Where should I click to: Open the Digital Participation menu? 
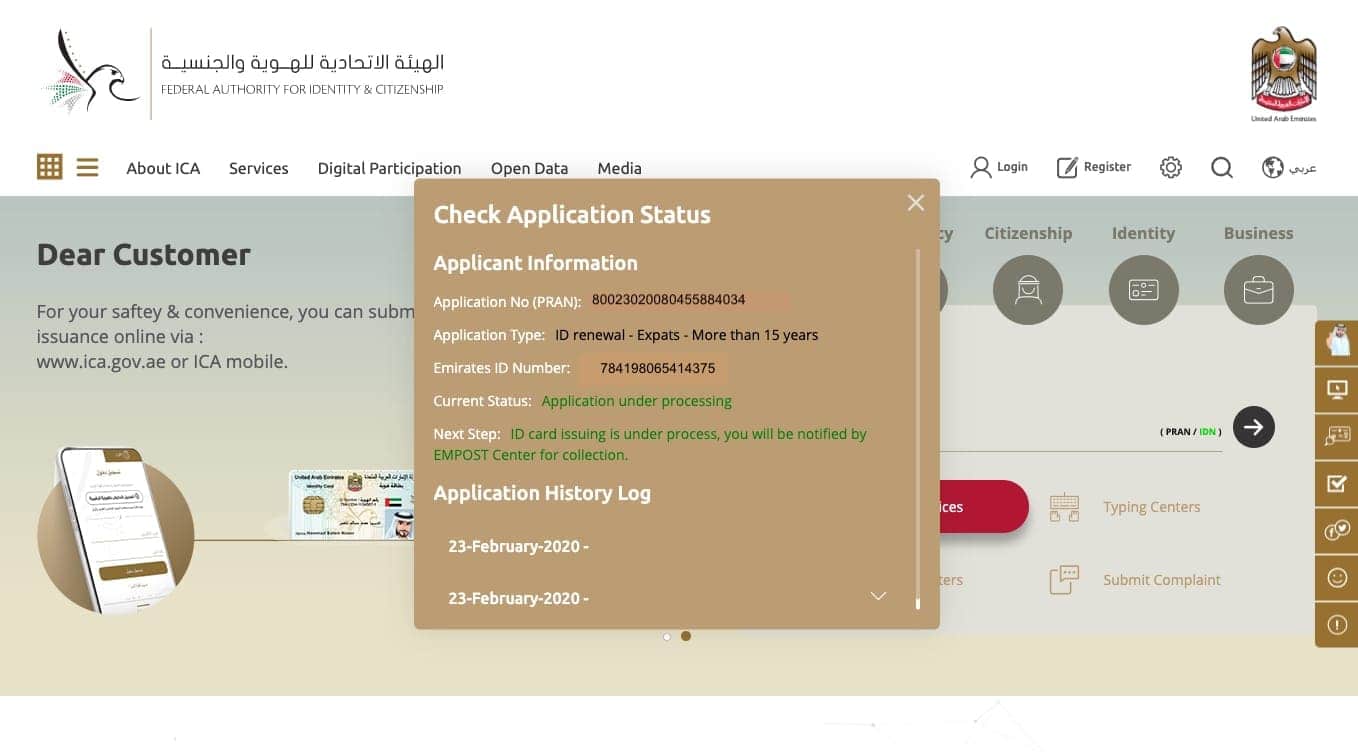point(389,168)
